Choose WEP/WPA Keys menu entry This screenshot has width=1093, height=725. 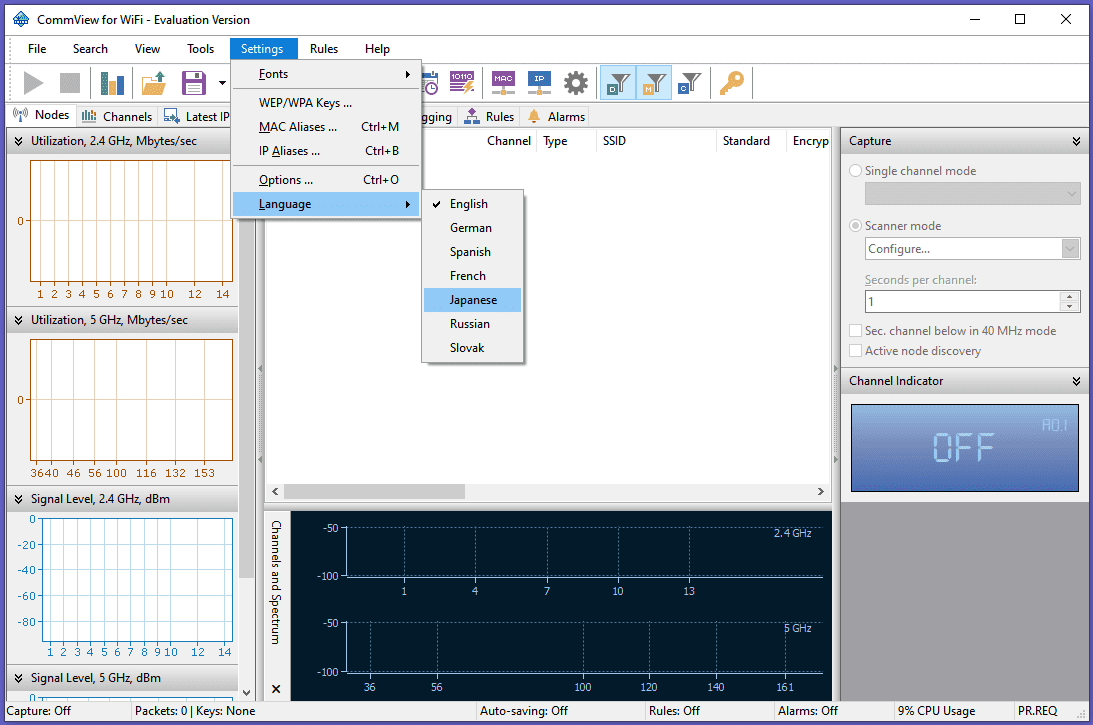(x=305, y=103)
